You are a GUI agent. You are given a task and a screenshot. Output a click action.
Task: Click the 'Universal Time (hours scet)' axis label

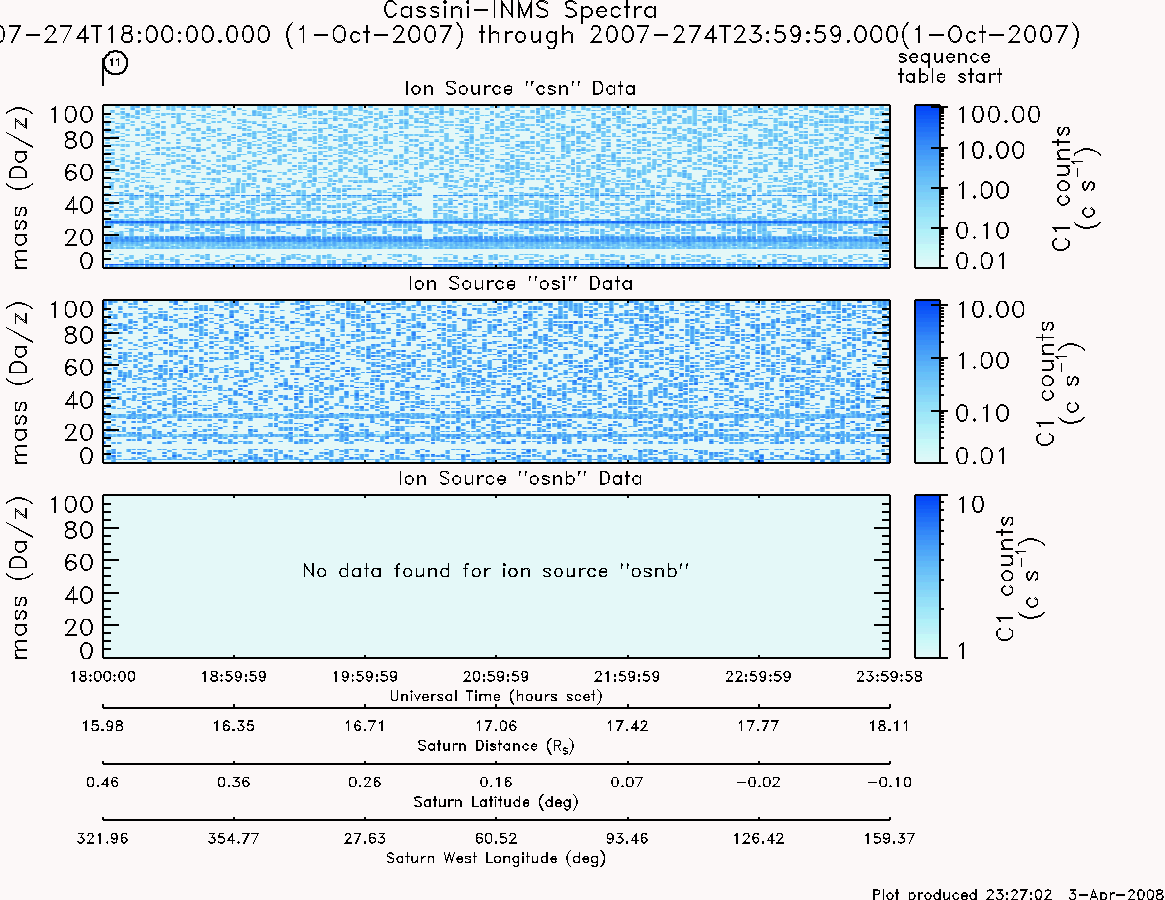tap(496, 696)
